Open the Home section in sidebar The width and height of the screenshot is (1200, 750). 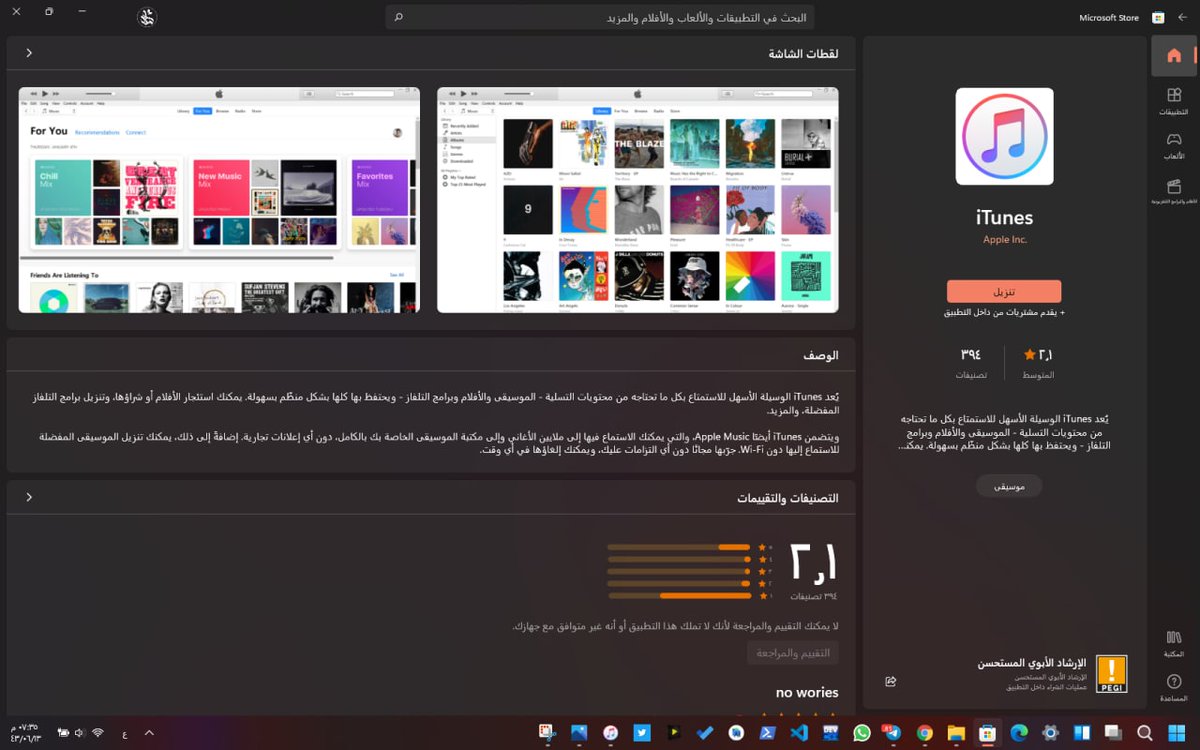[x=1174, y=56]
